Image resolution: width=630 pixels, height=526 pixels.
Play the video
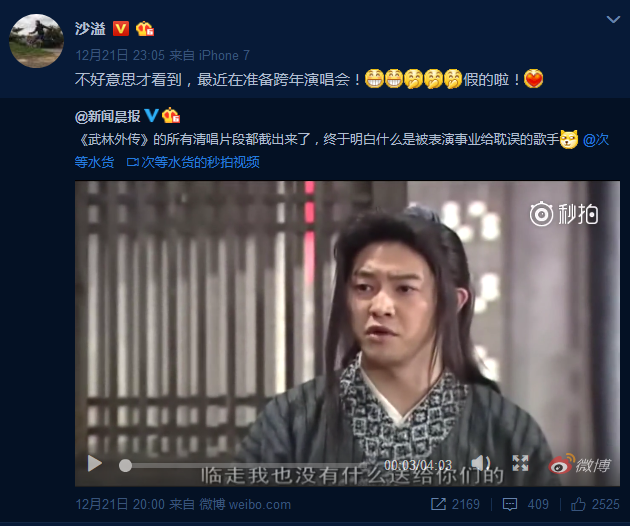(95, 464)
